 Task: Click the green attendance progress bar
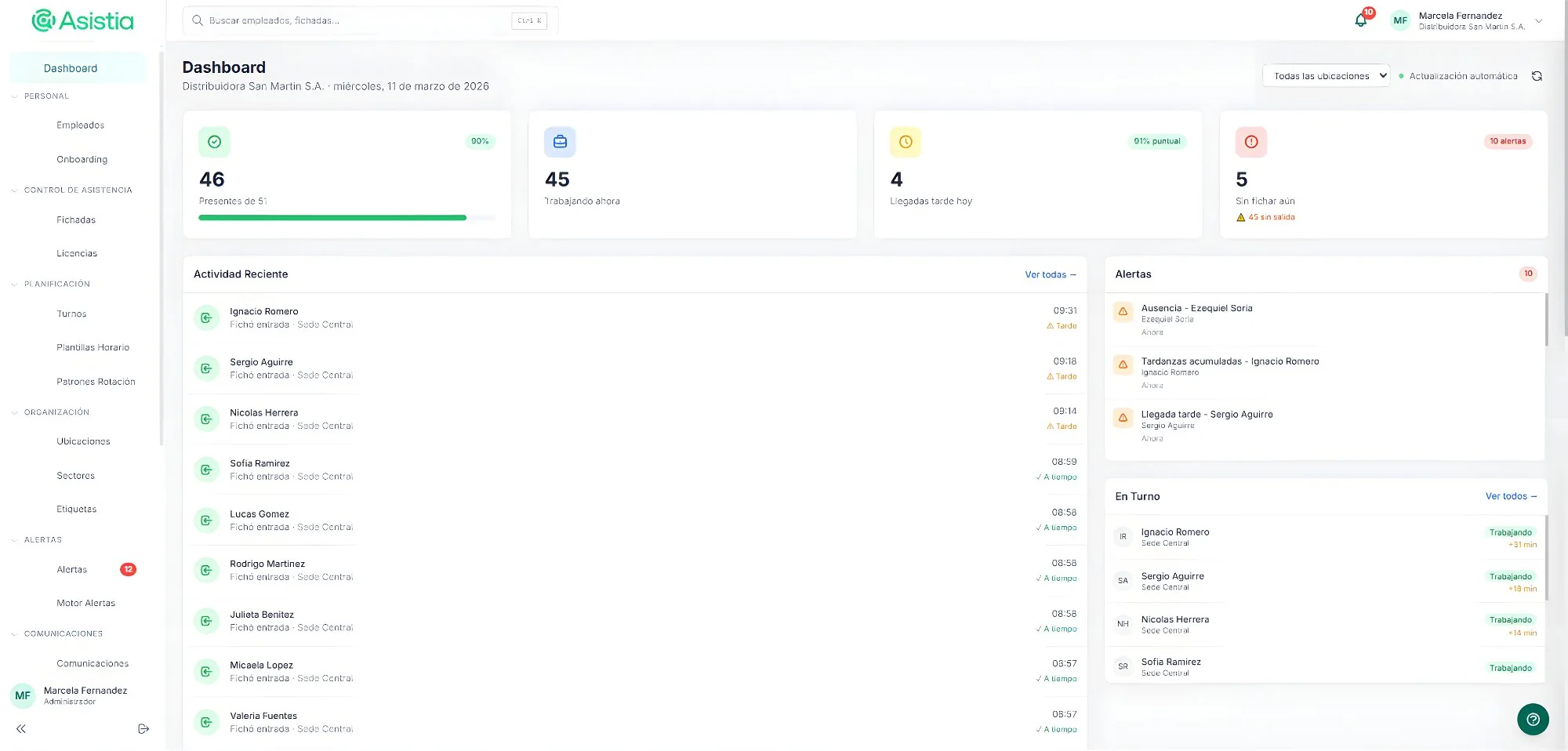pos(331,217)
